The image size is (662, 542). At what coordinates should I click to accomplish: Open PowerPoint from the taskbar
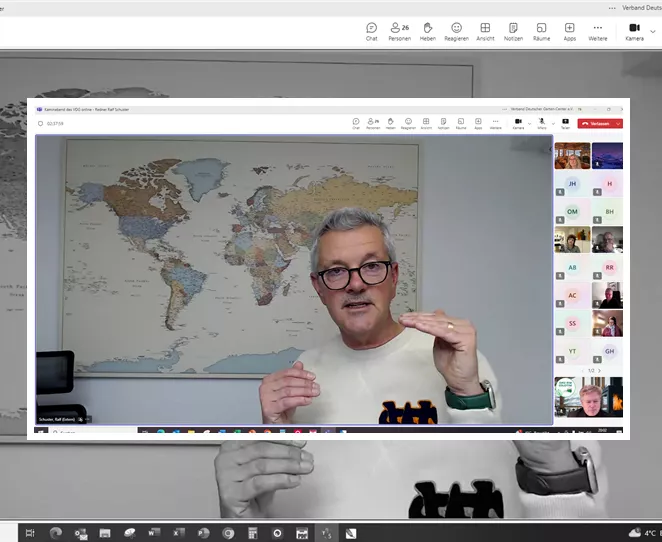pyautogui.click(x=203, y=533)
